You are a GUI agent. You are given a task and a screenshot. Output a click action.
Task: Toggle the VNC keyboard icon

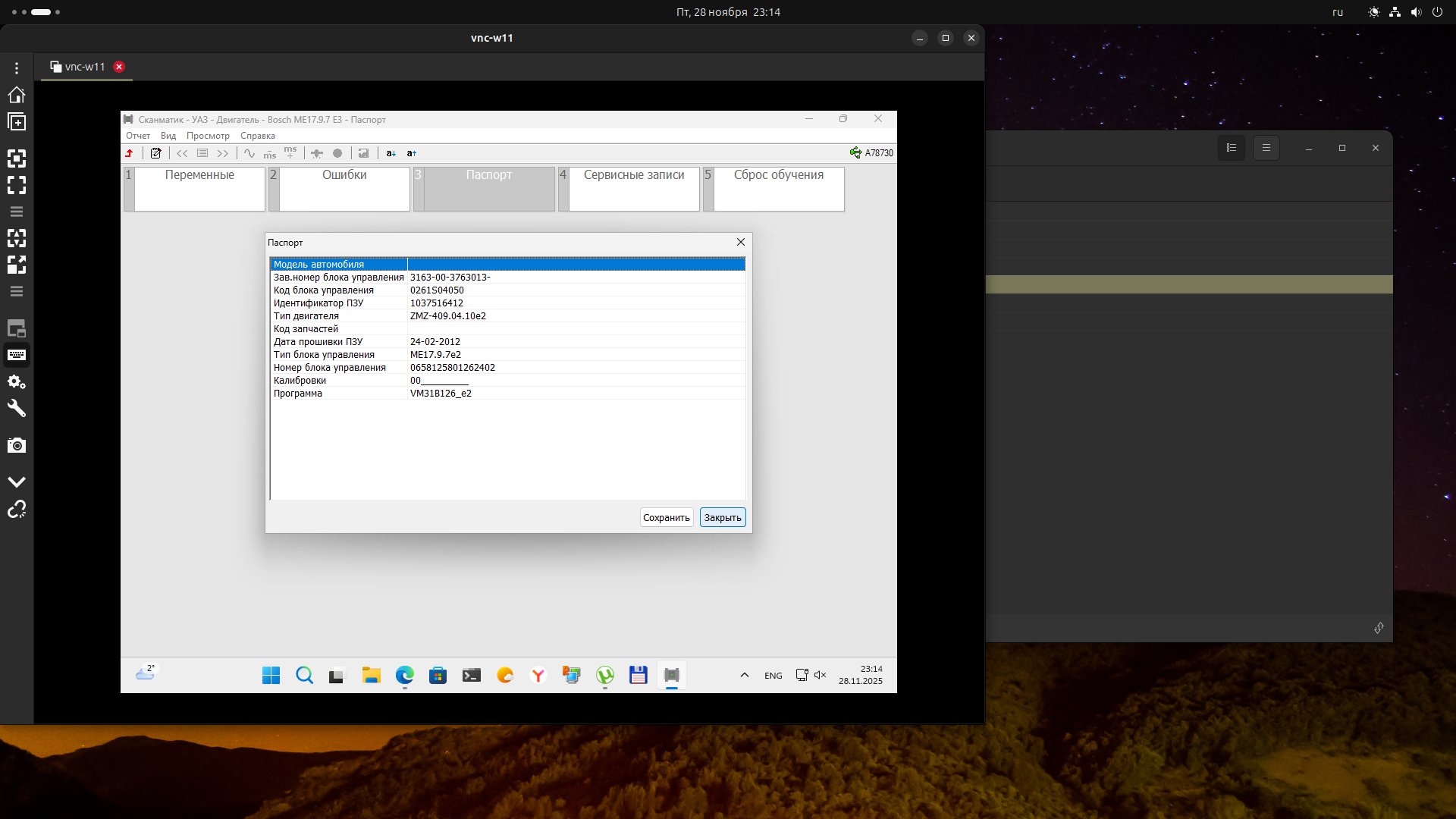pyautogui.click(x=17, y=355)
